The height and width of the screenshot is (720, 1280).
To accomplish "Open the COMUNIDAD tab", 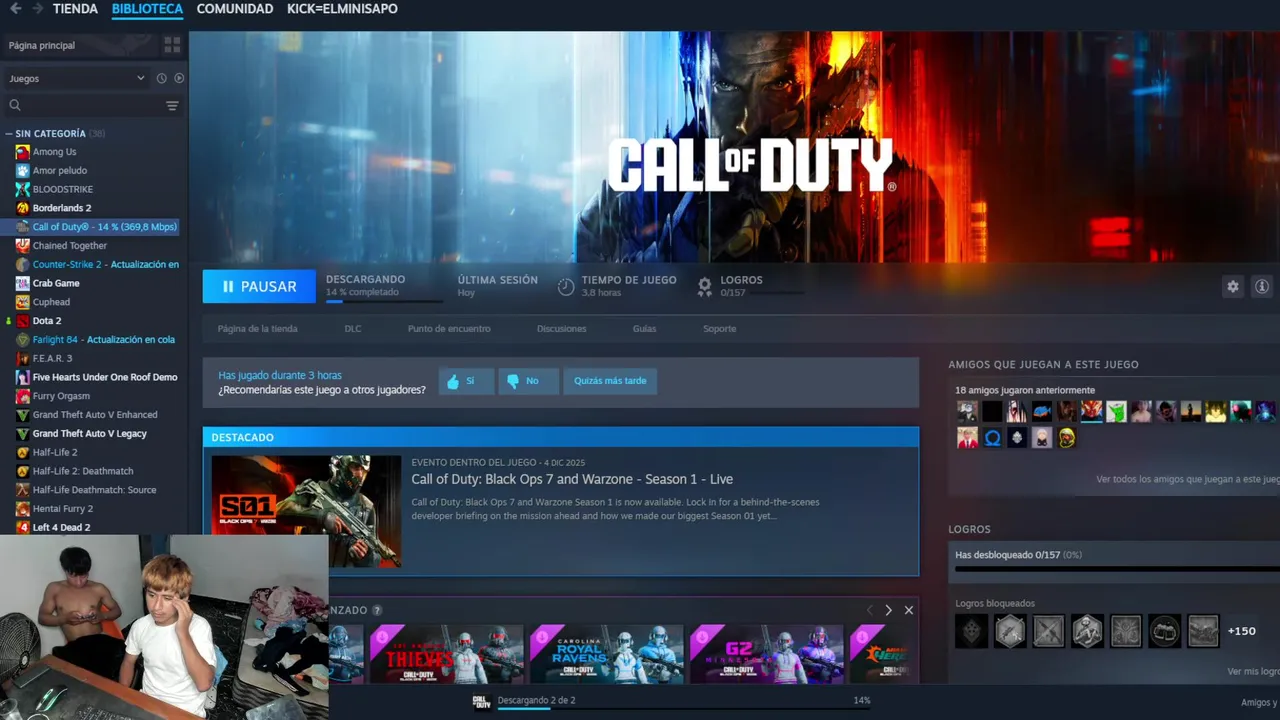I will coord(235,9).
